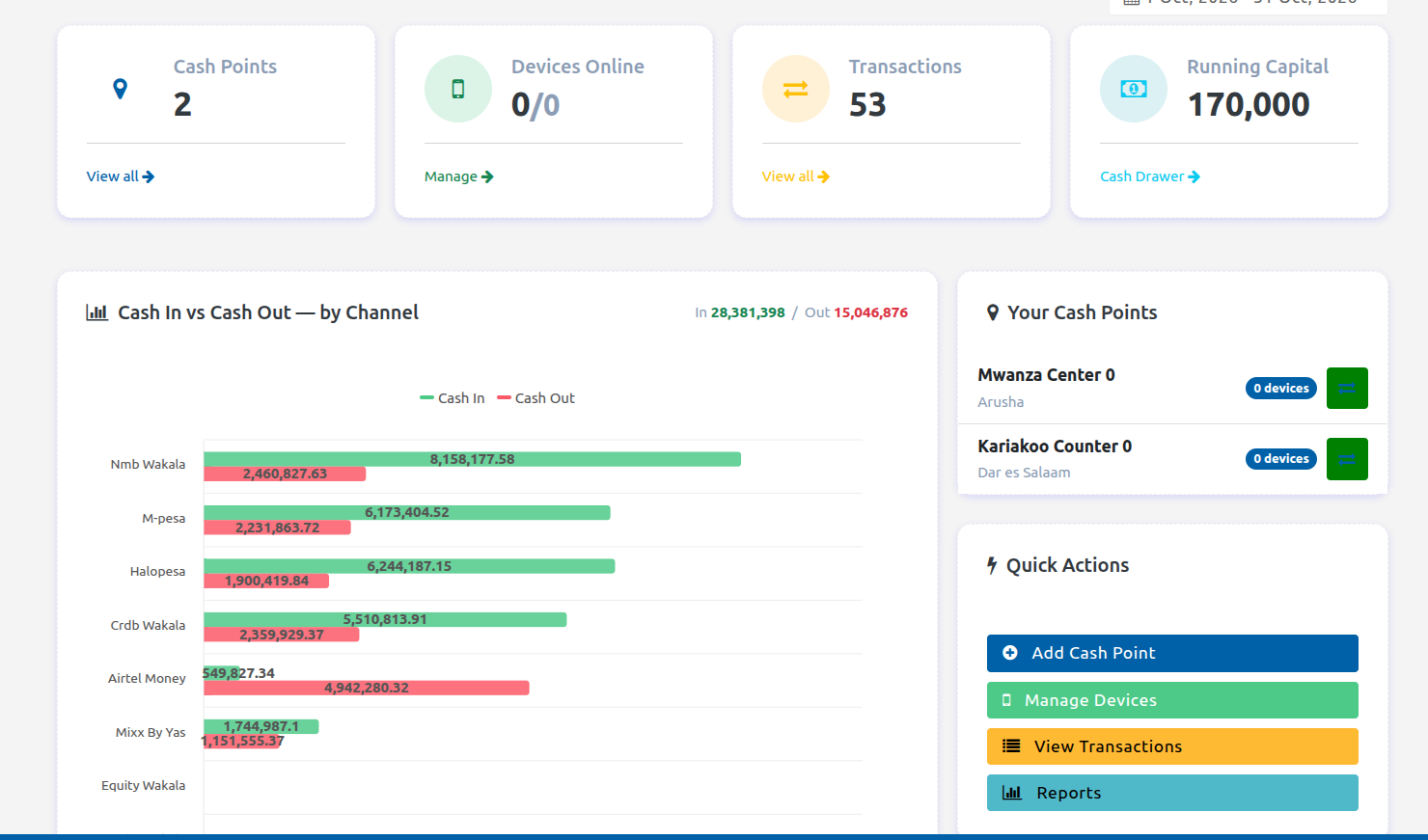Click the Nmb Wakala axis label
1428x840 pixels.
(148, 464)
